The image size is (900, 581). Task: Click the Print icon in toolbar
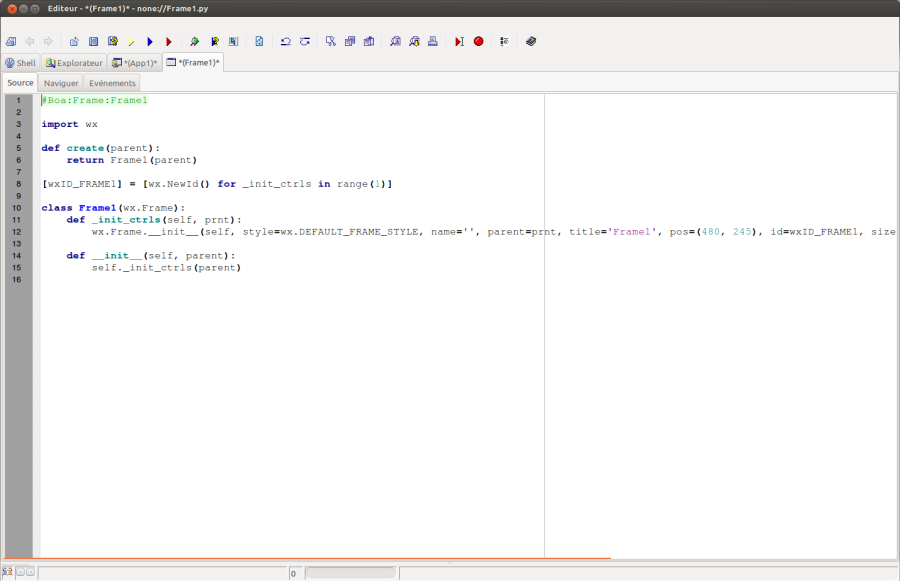(x=433, y=42)
